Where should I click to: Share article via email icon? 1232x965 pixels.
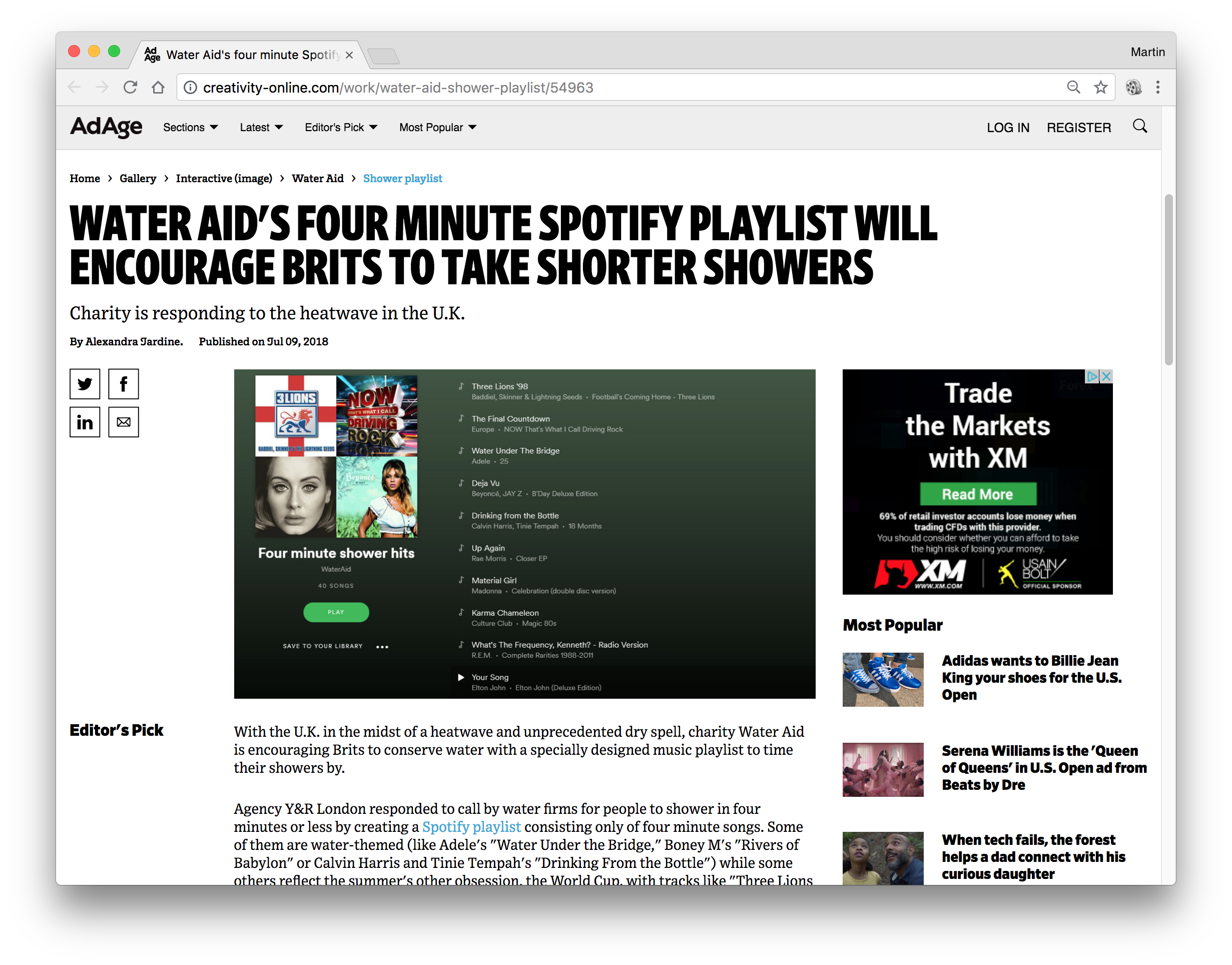pyautogui.click(x=123, y=422)
